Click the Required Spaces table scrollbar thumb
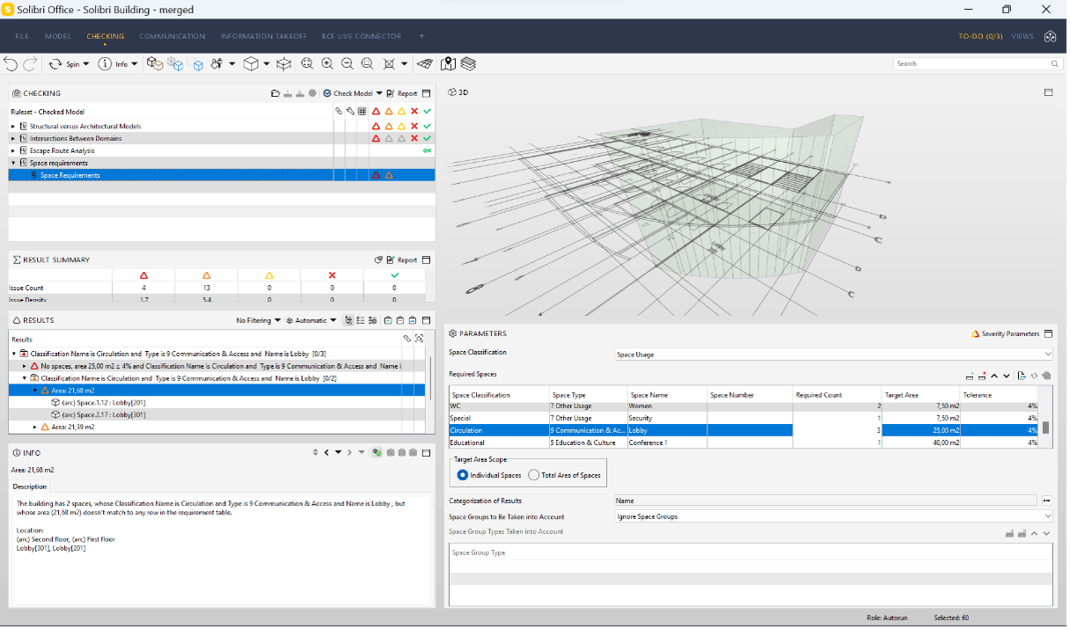The width and height of the screenshot is (1070, 629). click(1045, 428)
